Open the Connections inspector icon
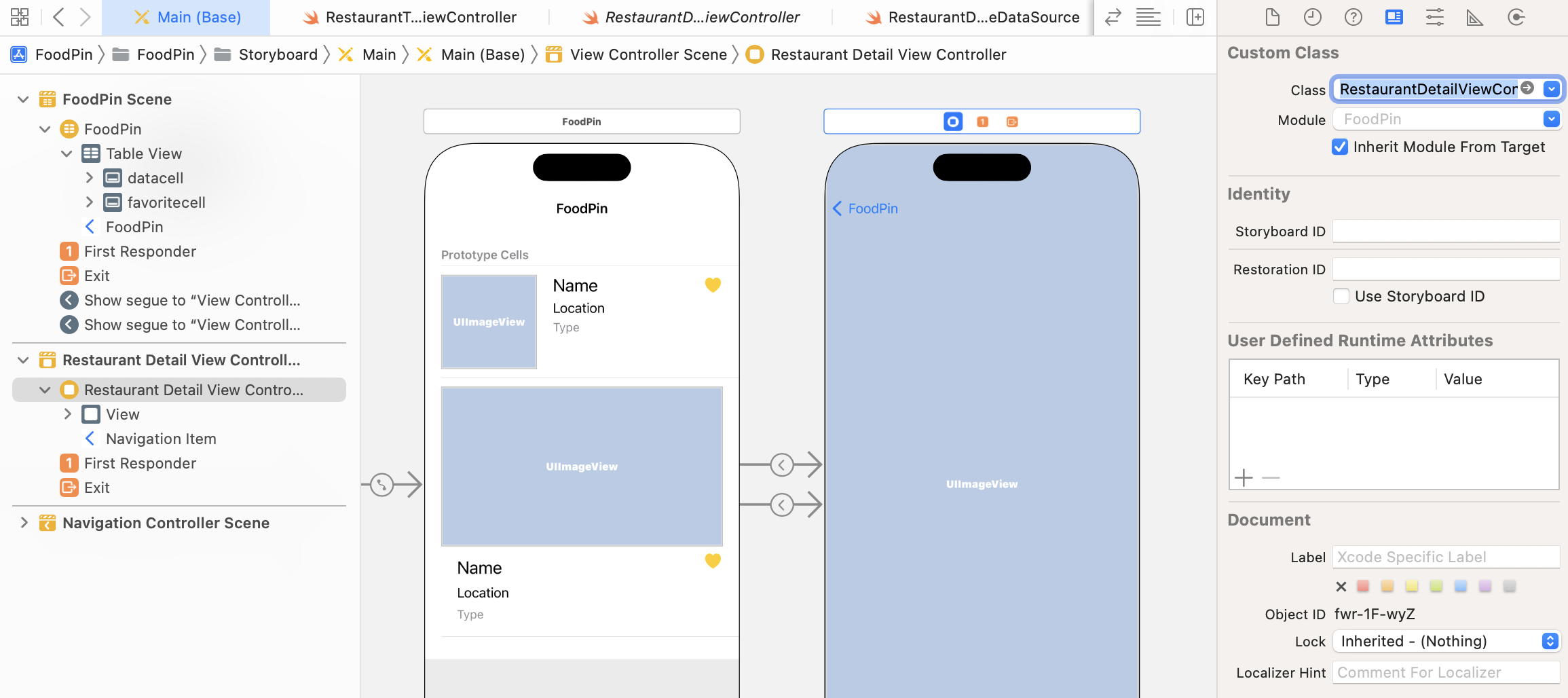Screen dimensions: 1568x698 click(1516, 18)
